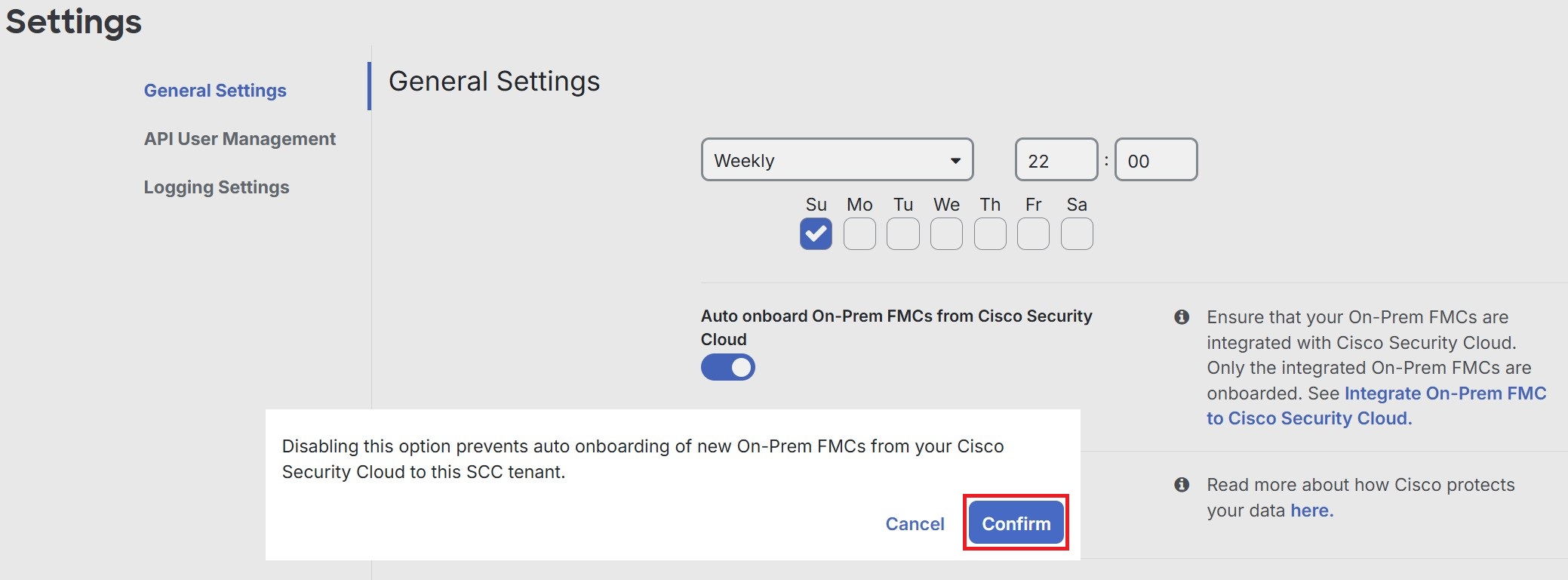Image resolution: width=1568 pixels, height=580 pixels.
Task: Disable the Auto onboard On-Prem FMCs toggle
Action: pos(727,367)
